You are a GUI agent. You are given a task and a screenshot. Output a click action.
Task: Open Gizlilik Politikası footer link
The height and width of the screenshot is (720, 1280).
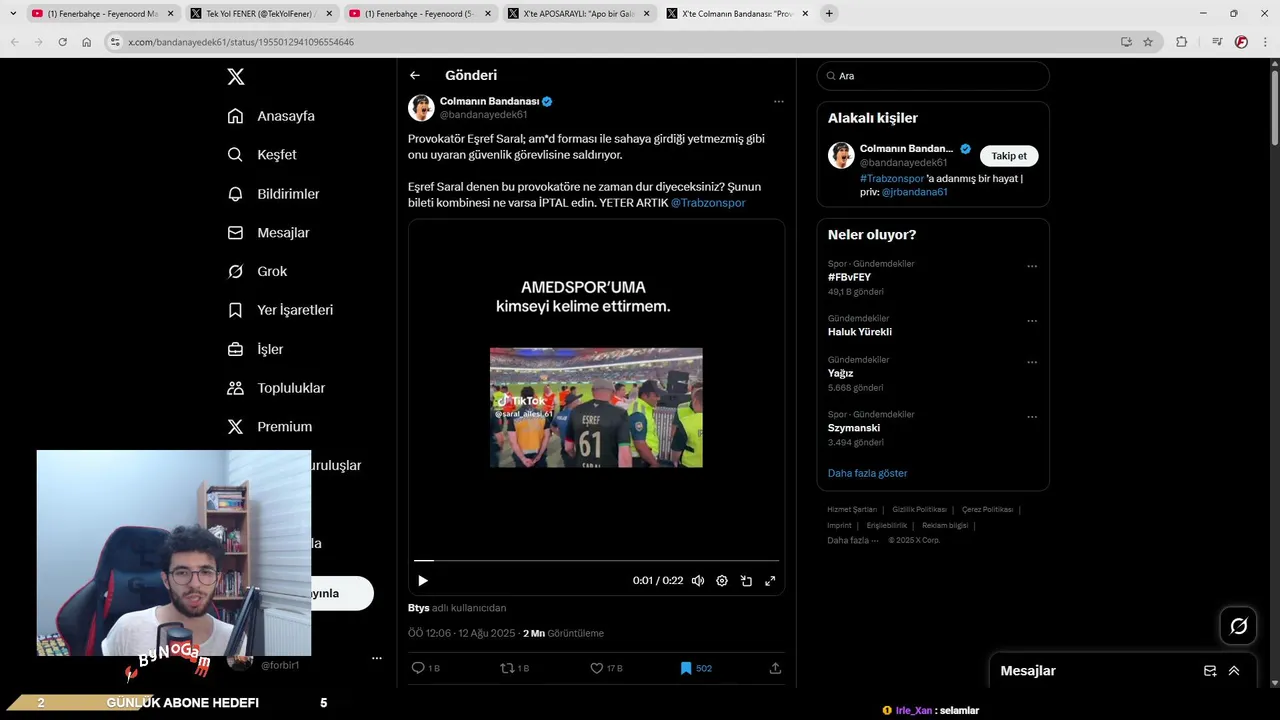tap(919, 510)
